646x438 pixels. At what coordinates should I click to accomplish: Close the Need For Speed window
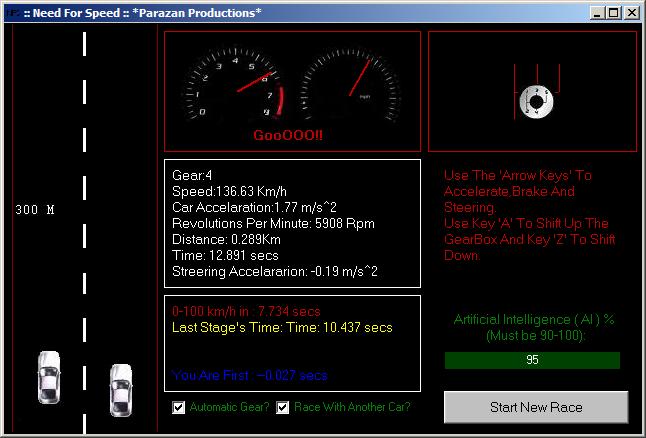(632, 12)
